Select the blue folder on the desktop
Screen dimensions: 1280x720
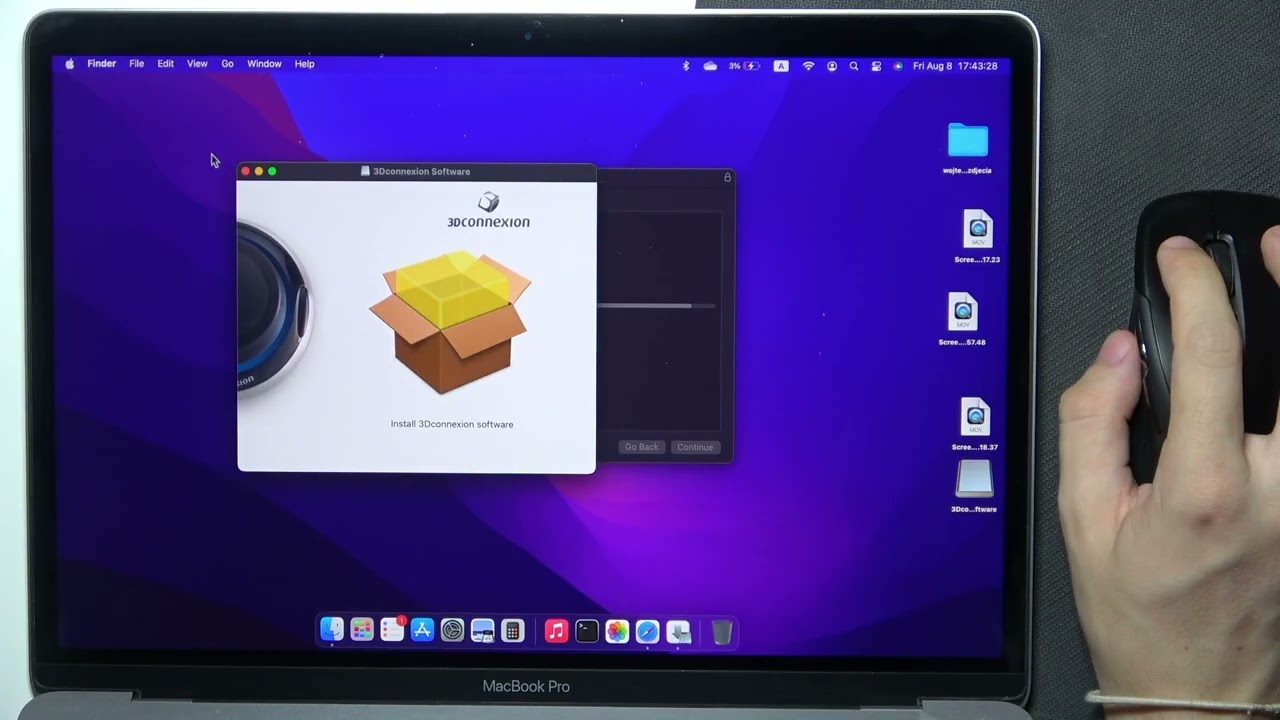click(x=968, y=140)
